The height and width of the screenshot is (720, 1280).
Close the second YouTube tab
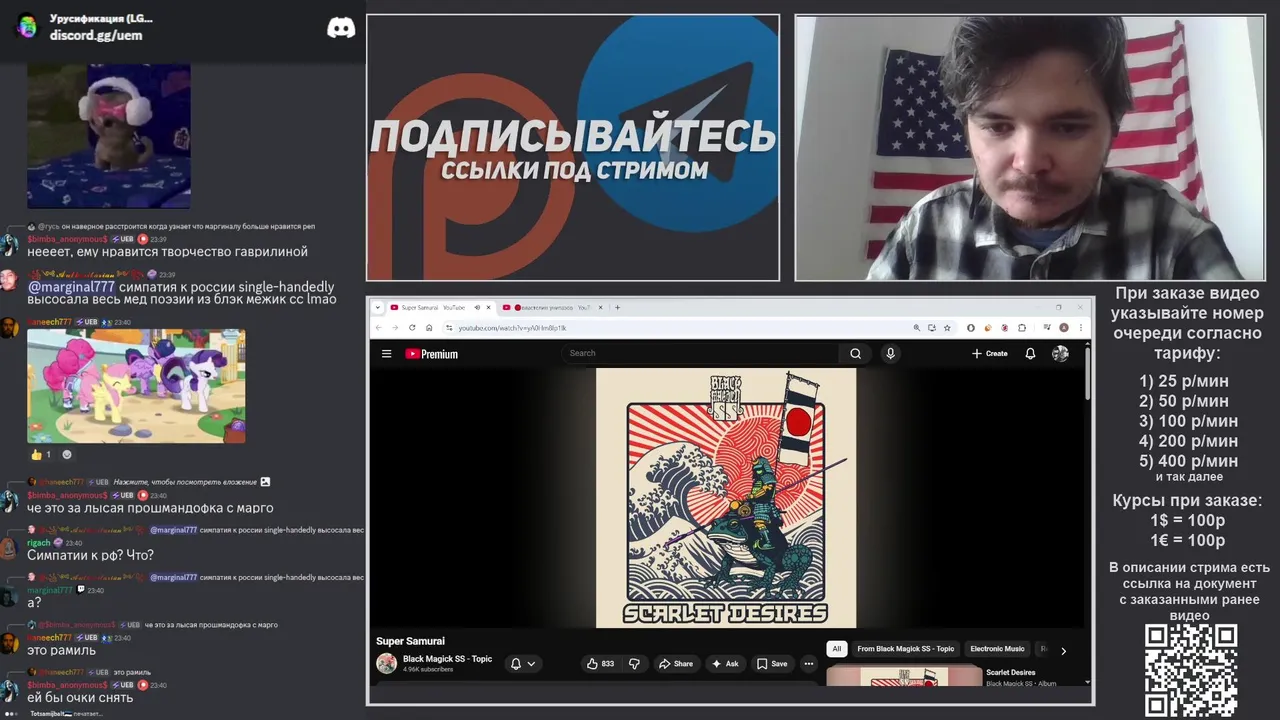pyautogui.click(x=603, y=308)
